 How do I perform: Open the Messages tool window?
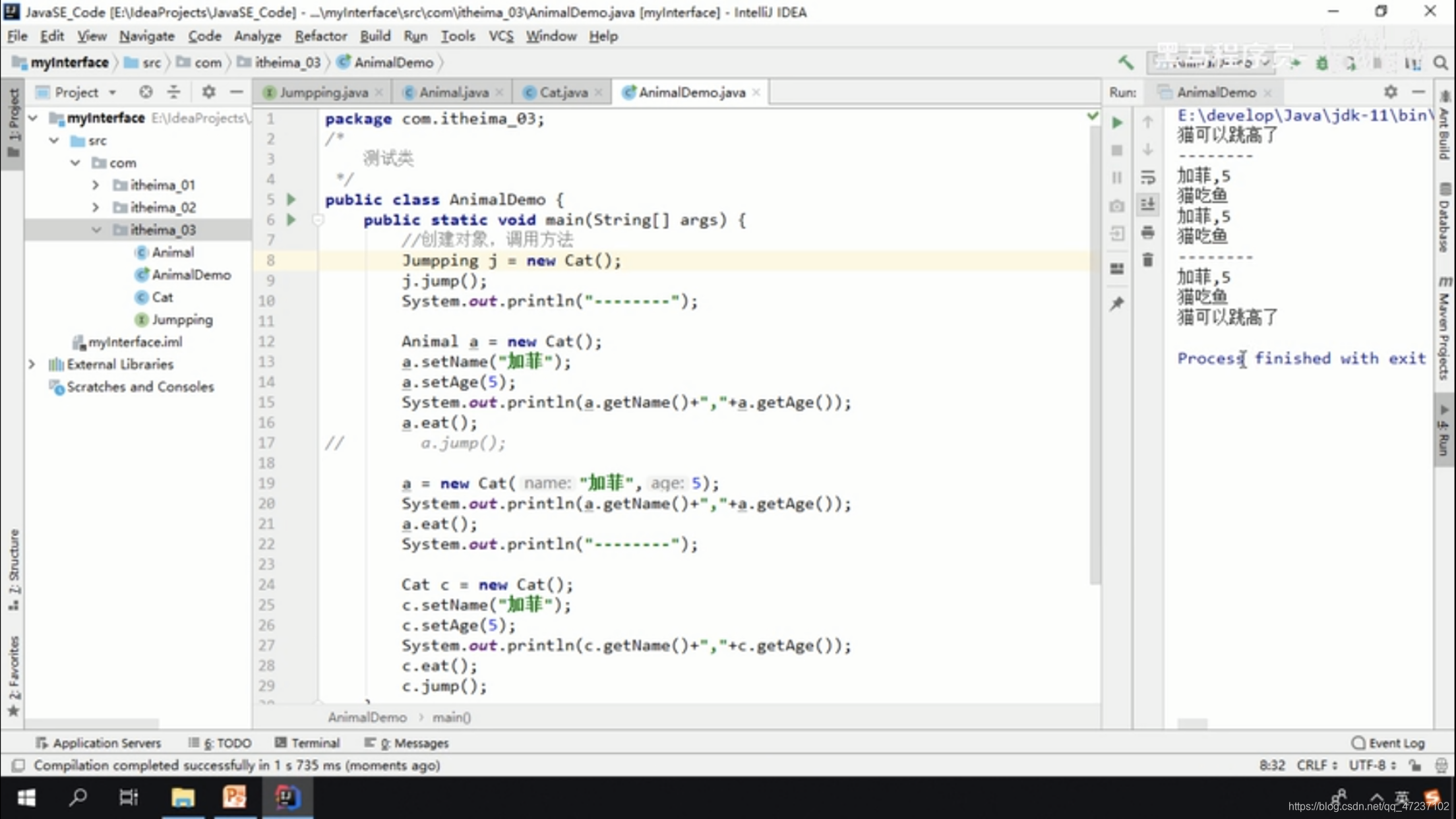tap(406, 743)
